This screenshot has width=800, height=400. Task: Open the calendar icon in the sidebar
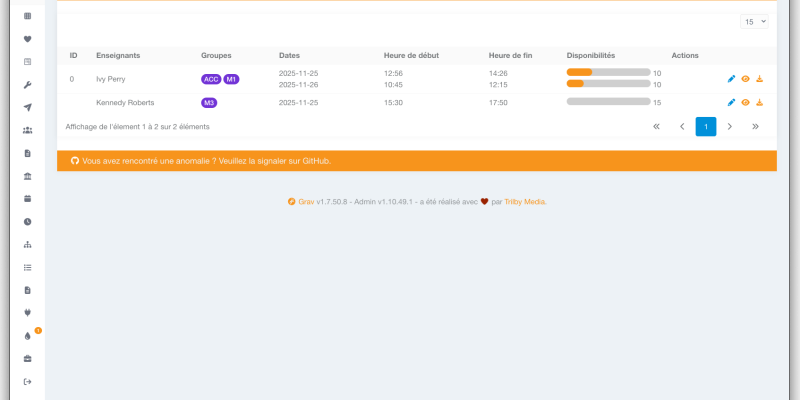click(x=28, y=198)
